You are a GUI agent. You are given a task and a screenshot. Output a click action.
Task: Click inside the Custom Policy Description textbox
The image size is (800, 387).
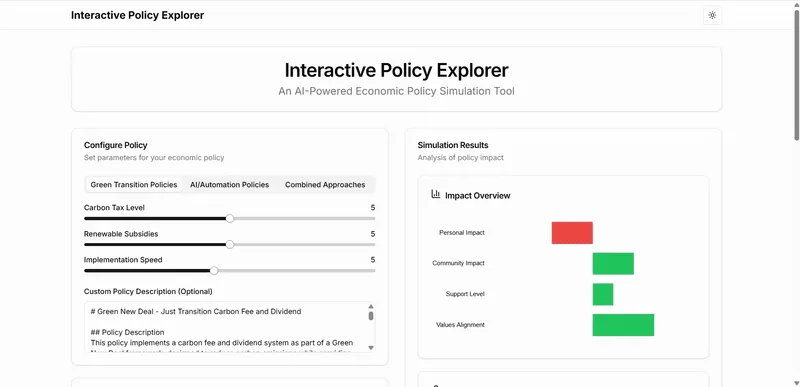(x=230, y=327)
